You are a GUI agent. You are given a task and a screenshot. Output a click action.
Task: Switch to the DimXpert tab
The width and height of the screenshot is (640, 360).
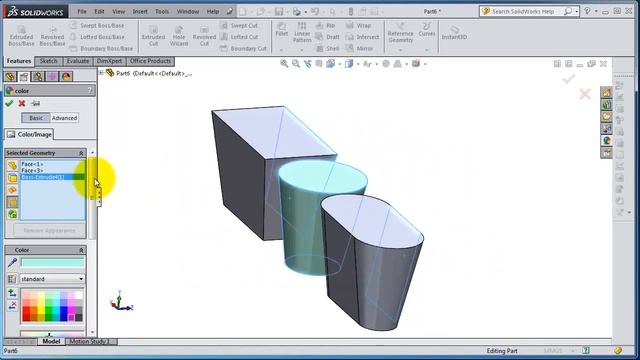(109, 61)
